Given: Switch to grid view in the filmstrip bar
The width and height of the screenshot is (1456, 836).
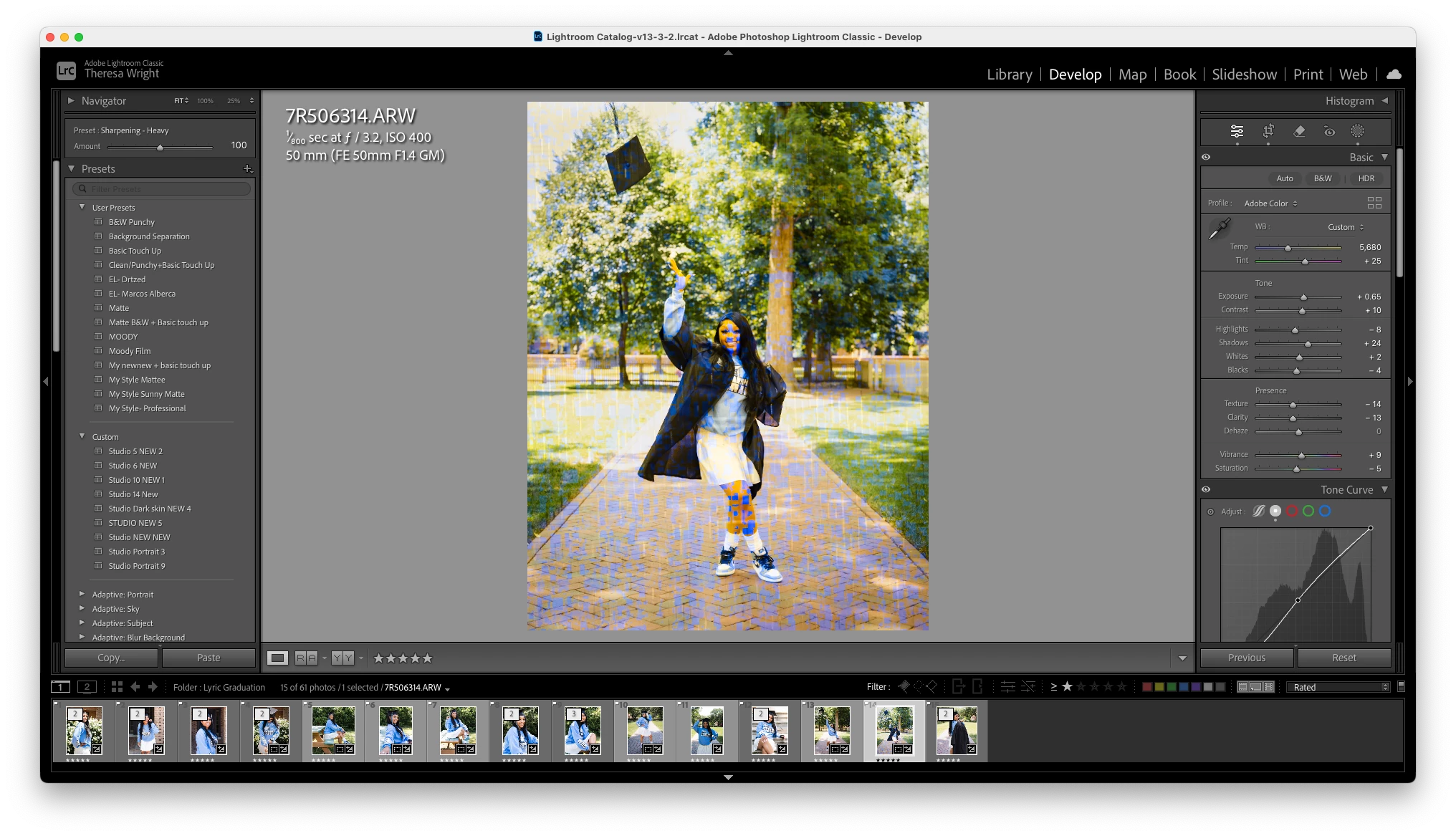Looking at the screenshot, I should coord(117,686).
